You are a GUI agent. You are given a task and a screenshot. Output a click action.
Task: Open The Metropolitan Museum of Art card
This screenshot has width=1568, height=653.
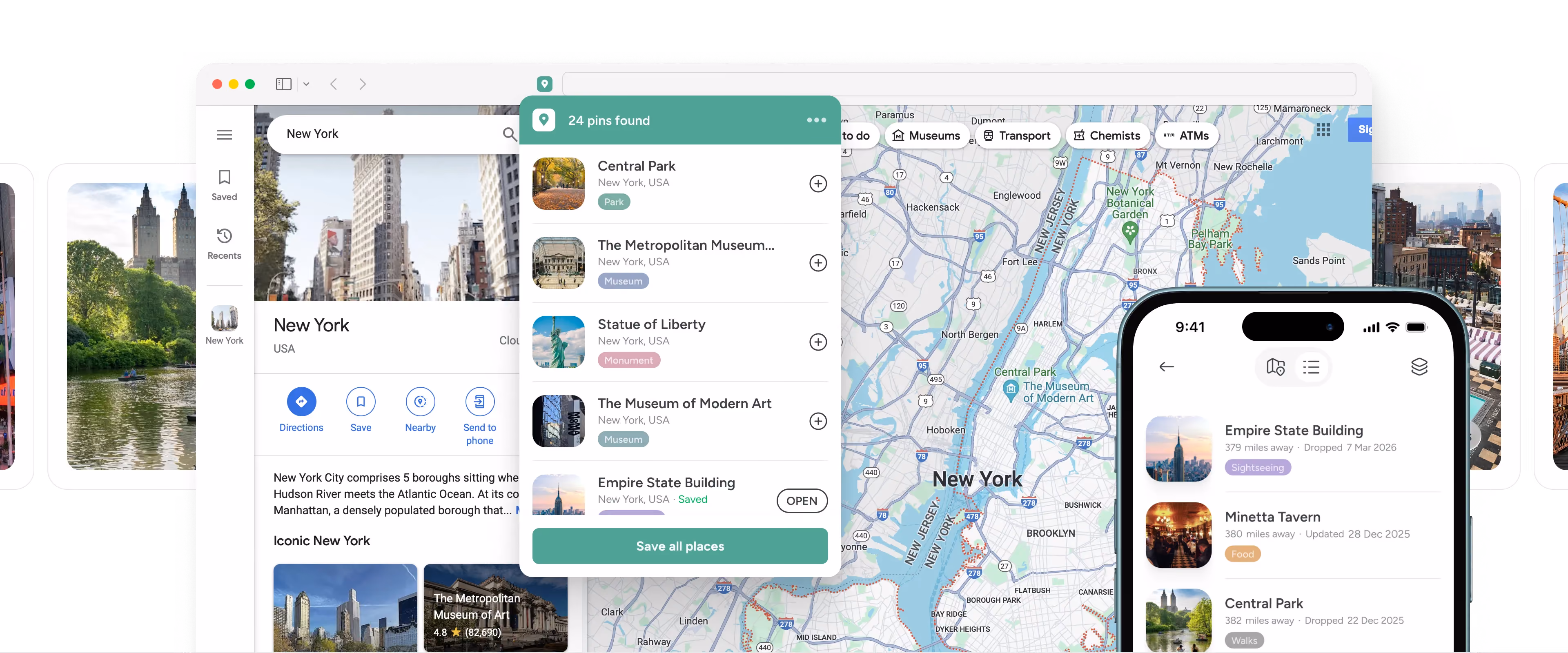(x=495, y=608)
